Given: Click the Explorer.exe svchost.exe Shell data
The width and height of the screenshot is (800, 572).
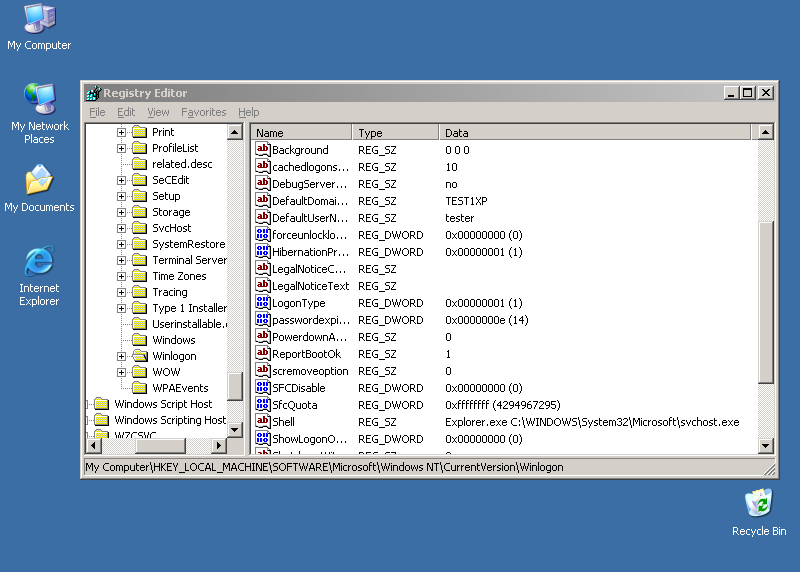Looking at the screenshot, I should pyautogui.click(x=592, y=422).
